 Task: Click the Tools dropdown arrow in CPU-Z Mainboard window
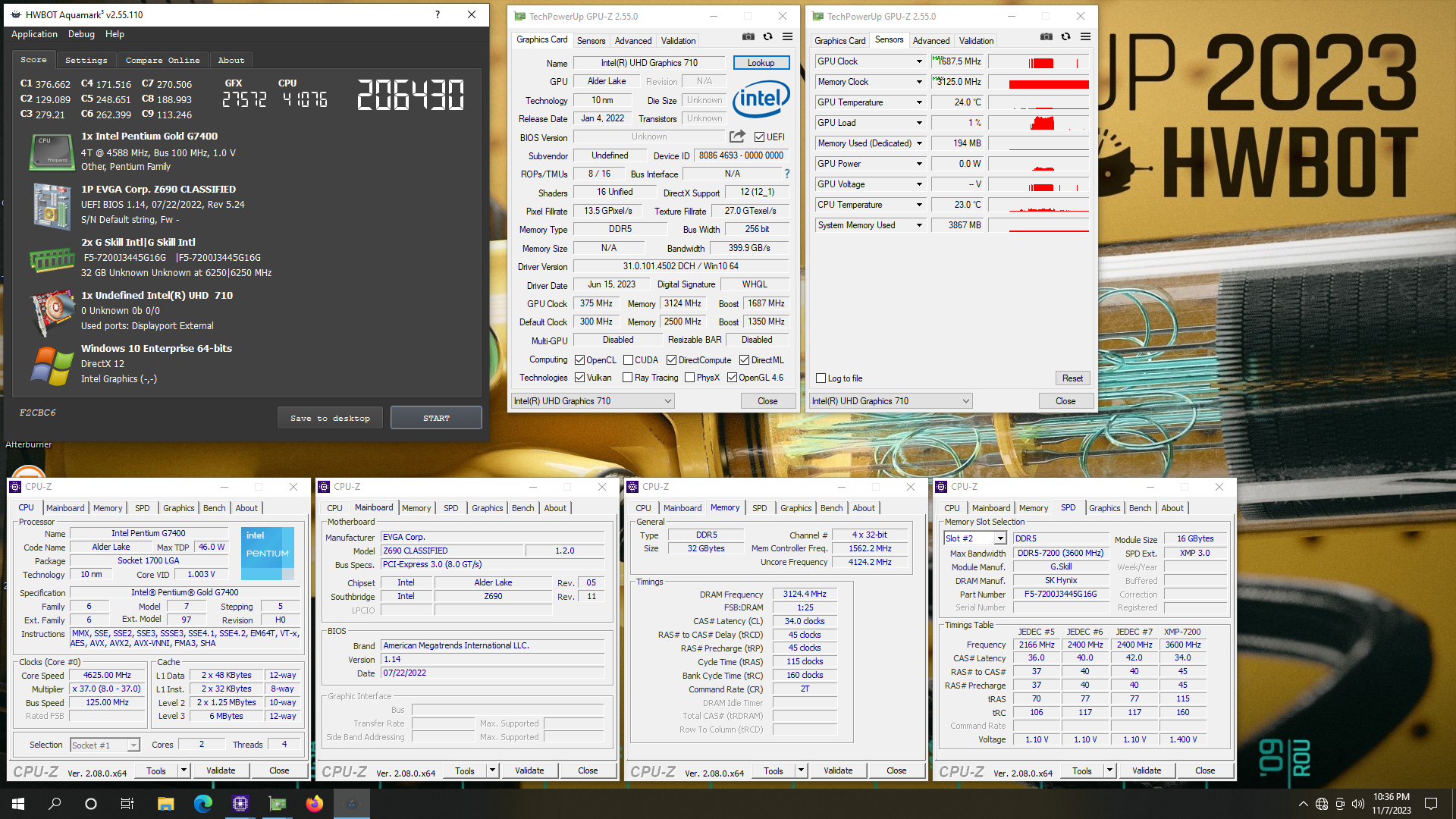(491, 770)
